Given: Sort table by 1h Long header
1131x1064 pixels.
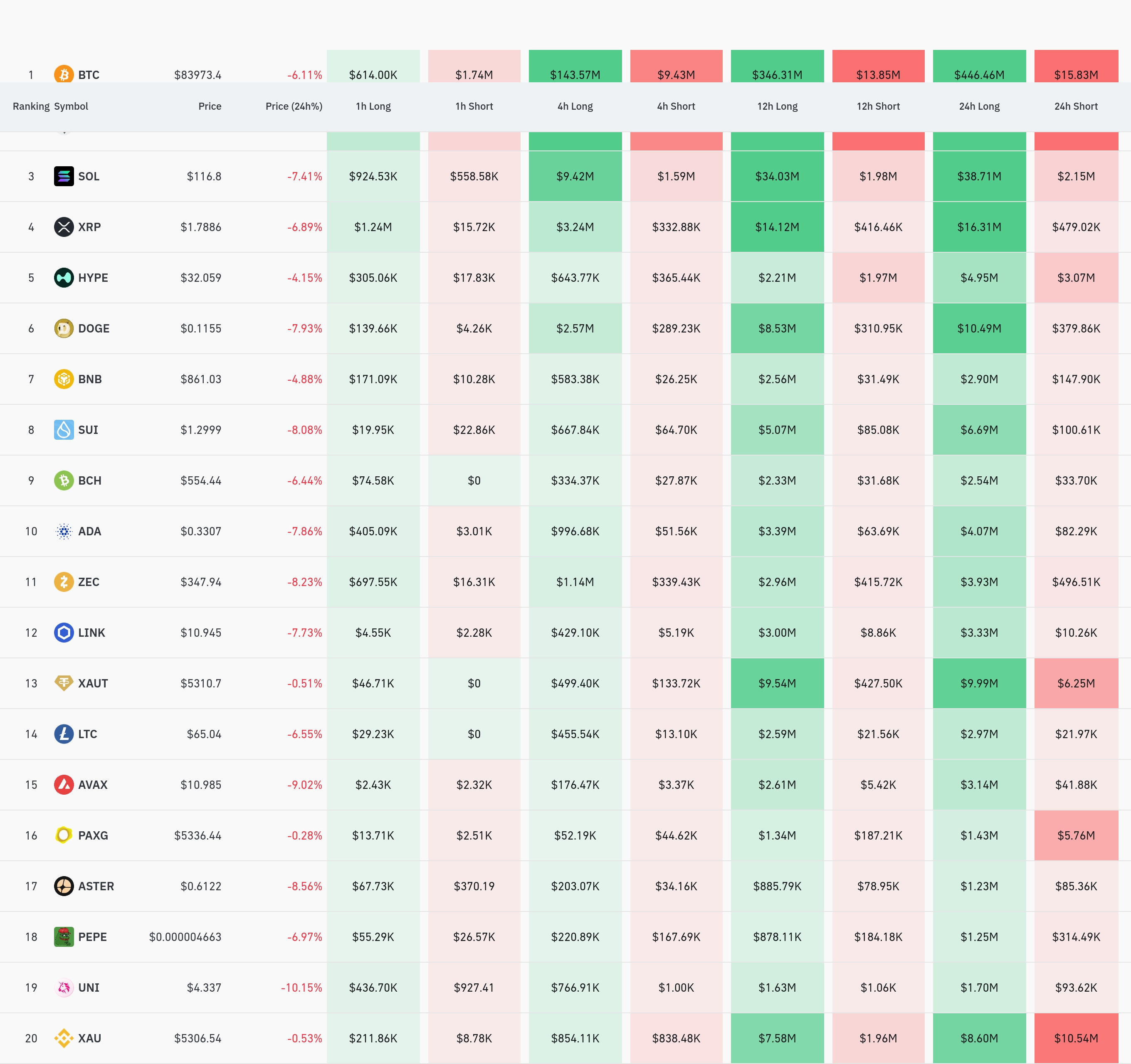Looking at the screenshot, I should coord(373,106).
